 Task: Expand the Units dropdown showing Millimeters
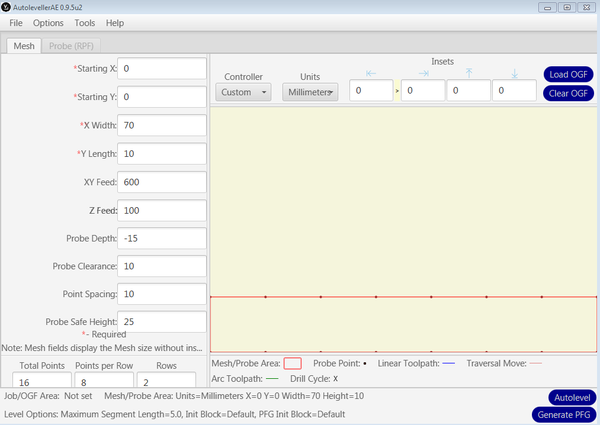(309, 92)
